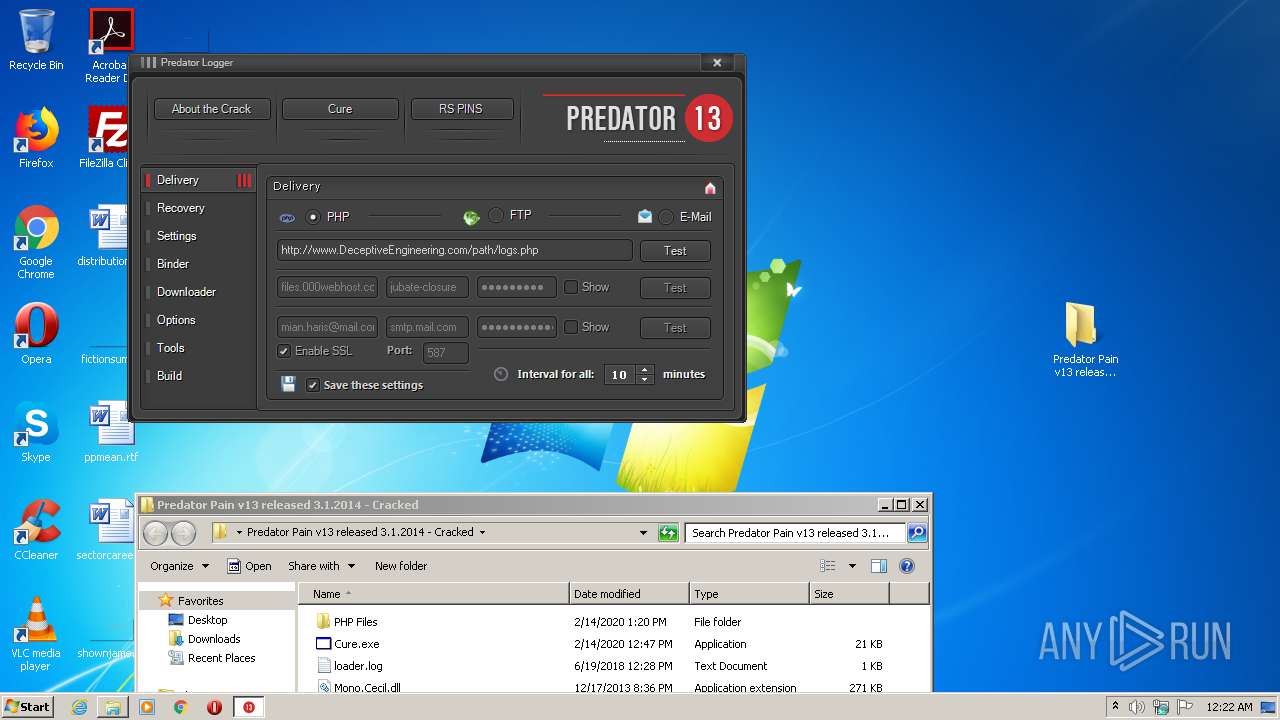Switch to the Binder section

[x=173, y=264]
